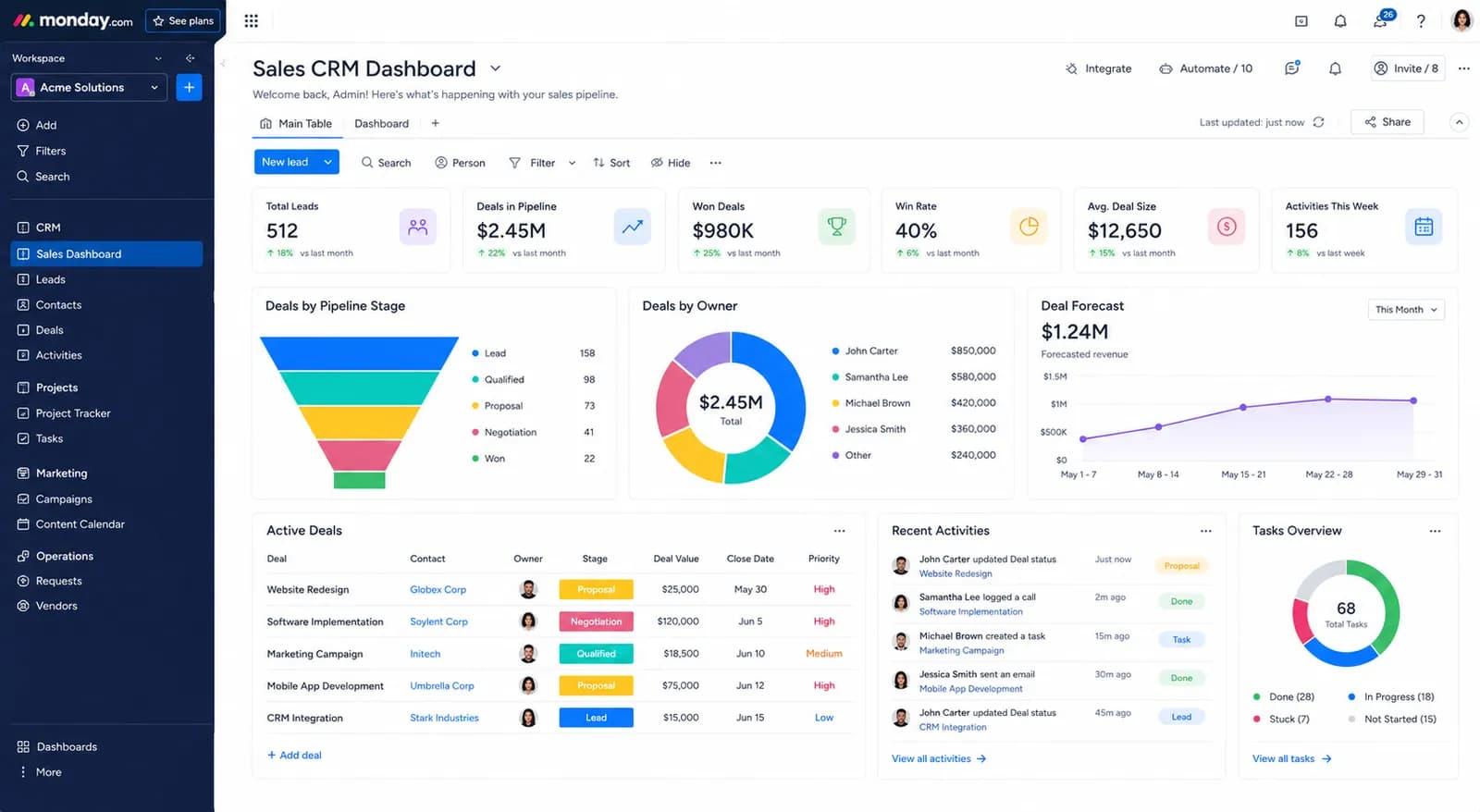Click the toolbar more options ellipsis after Hide
Image resolution: width=1480 pixels, height=812 pixels.
(x=715, y=163)
